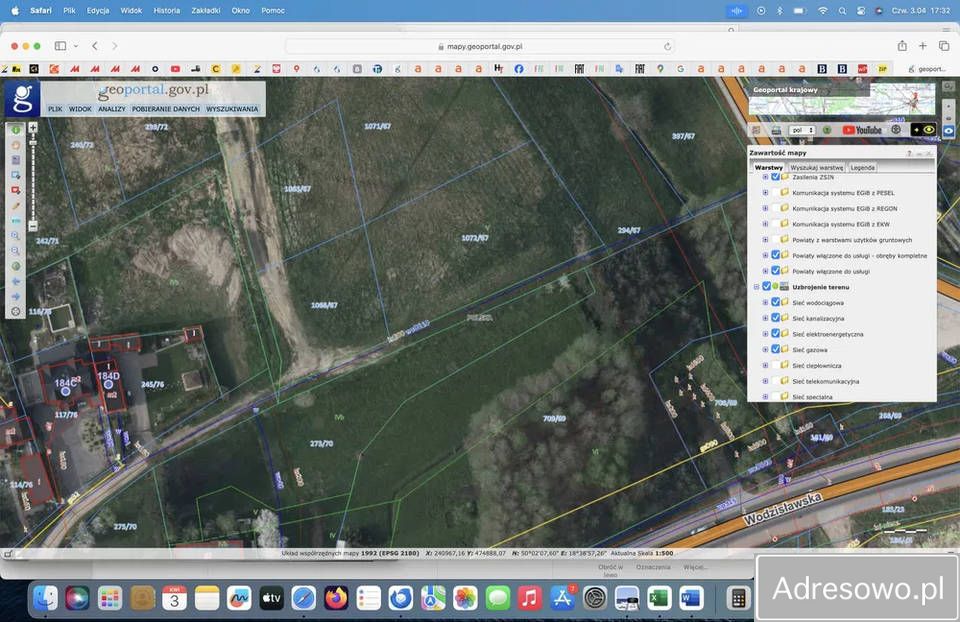Open the ANALIZY menu

pyautogui.click(x=111, y=109)
